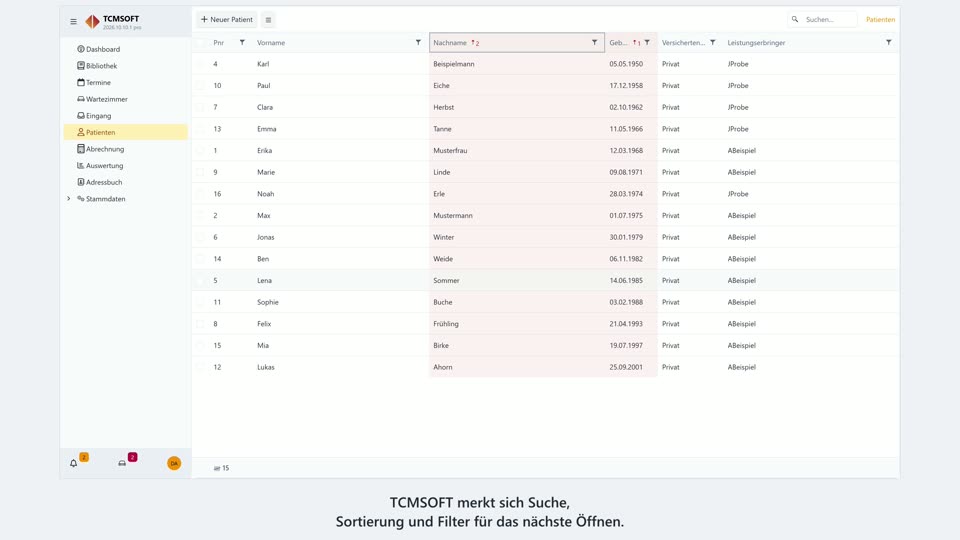
Task: Open waiting room sofa icon with badge
Action: point(122,463)
